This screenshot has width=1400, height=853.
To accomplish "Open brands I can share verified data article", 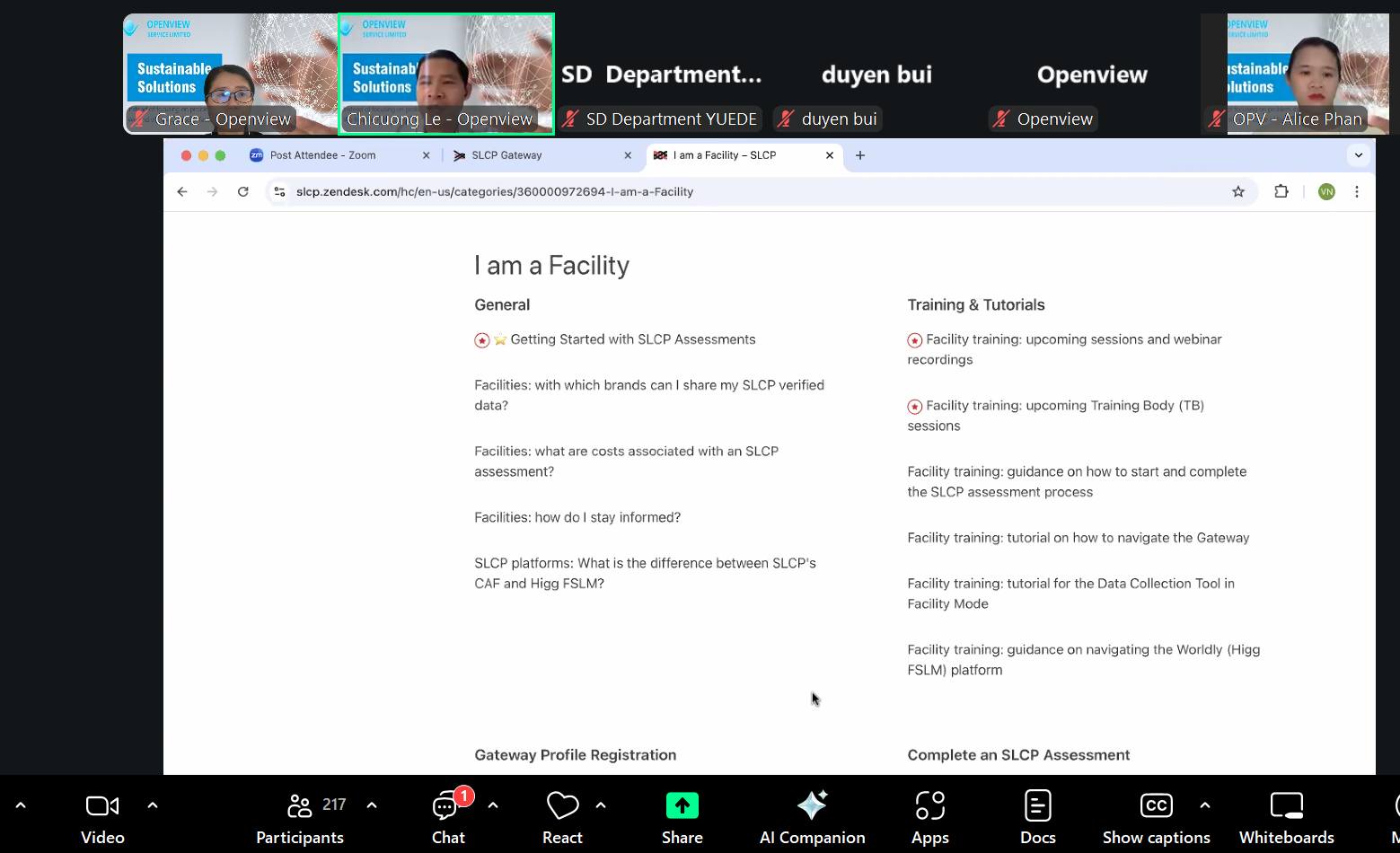I will (x=649, y=395).
